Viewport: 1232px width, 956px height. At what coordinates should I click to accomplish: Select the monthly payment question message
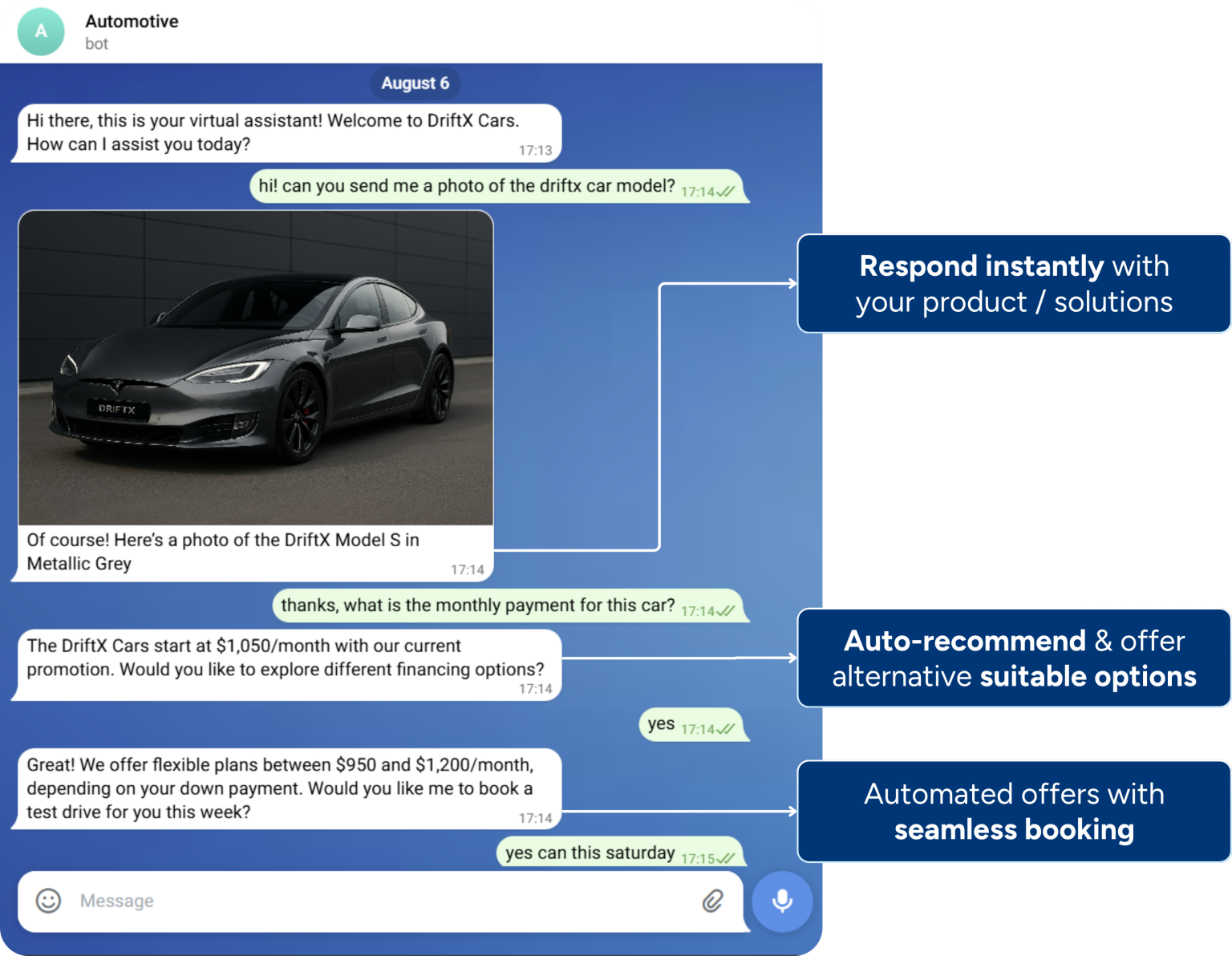[x=478, y=606]
